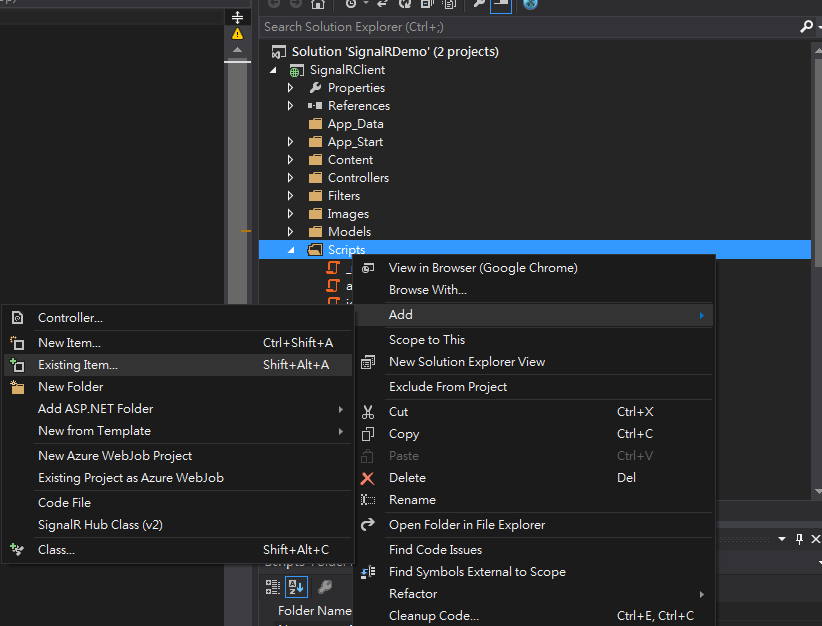Expand the Controllers folder
The width and height of the screenshot is (822, 626).
click(x=291, y=178)
